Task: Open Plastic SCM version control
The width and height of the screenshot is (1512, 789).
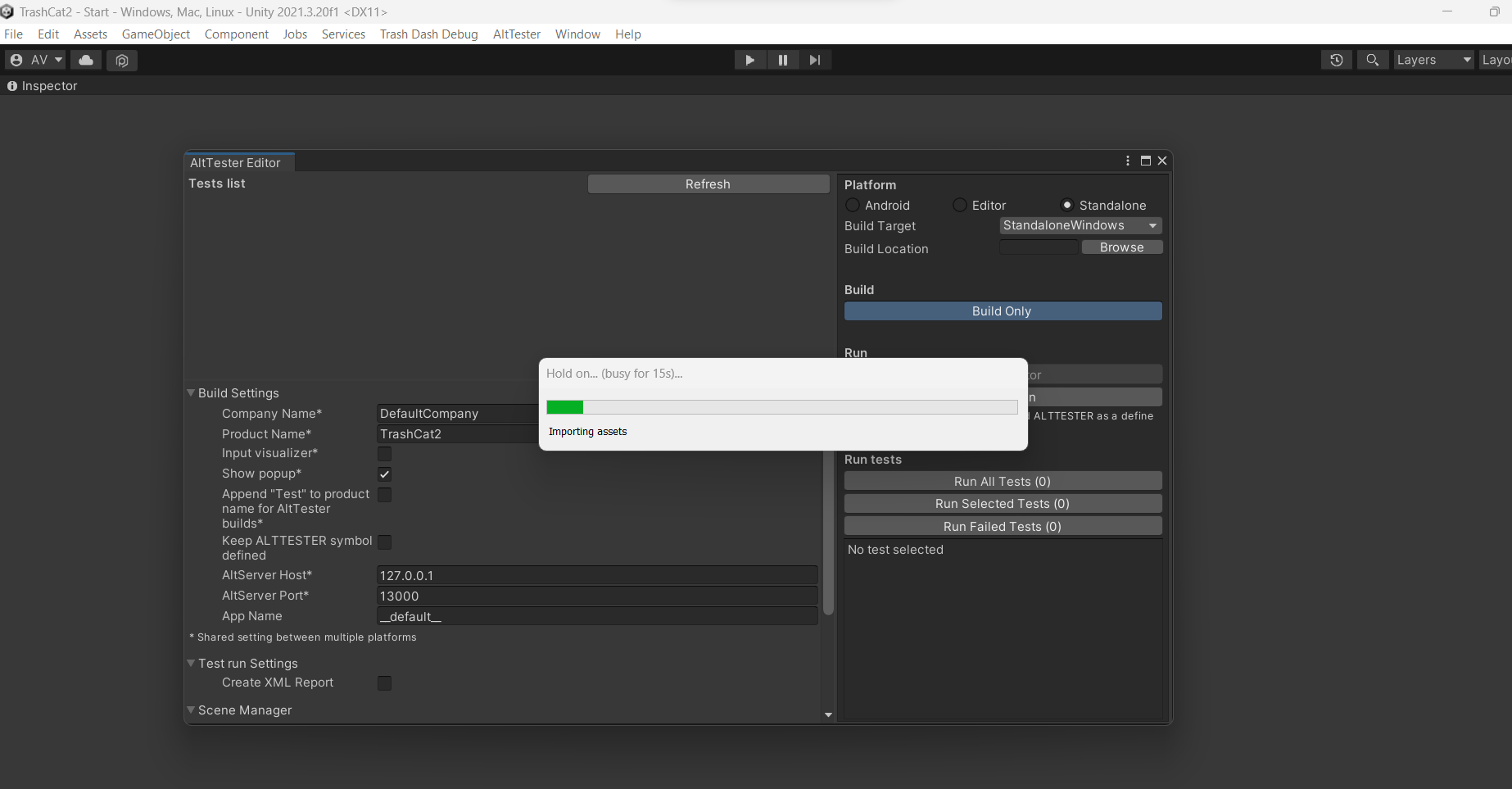Action: [x=122, y=60]
